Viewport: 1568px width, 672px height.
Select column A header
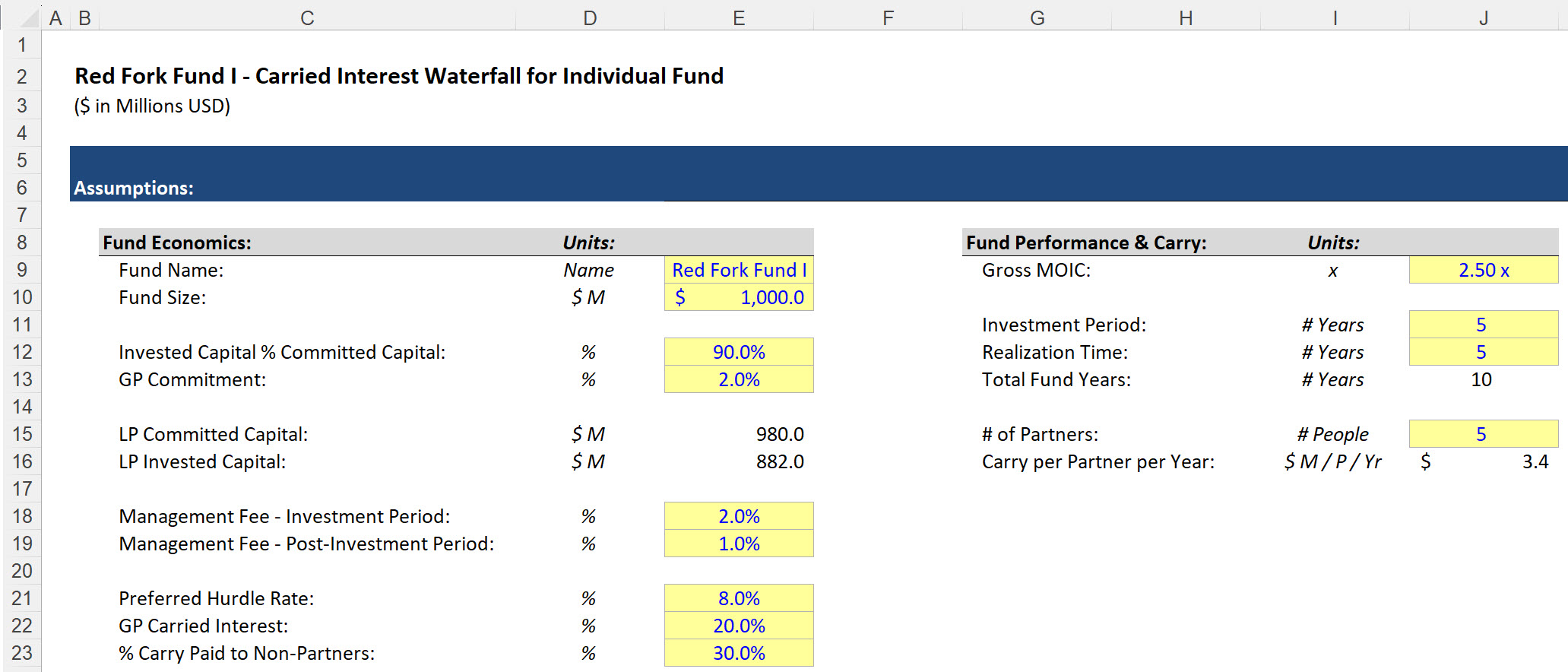coord(55,17)
